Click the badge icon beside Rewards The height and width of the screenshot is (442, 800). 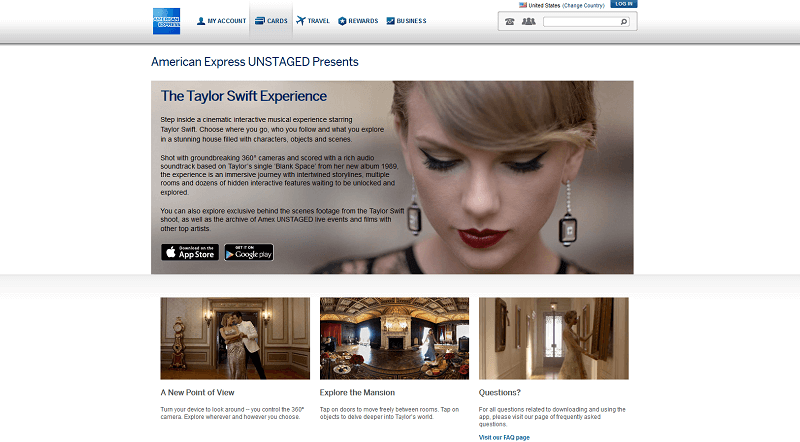point(342,21)
